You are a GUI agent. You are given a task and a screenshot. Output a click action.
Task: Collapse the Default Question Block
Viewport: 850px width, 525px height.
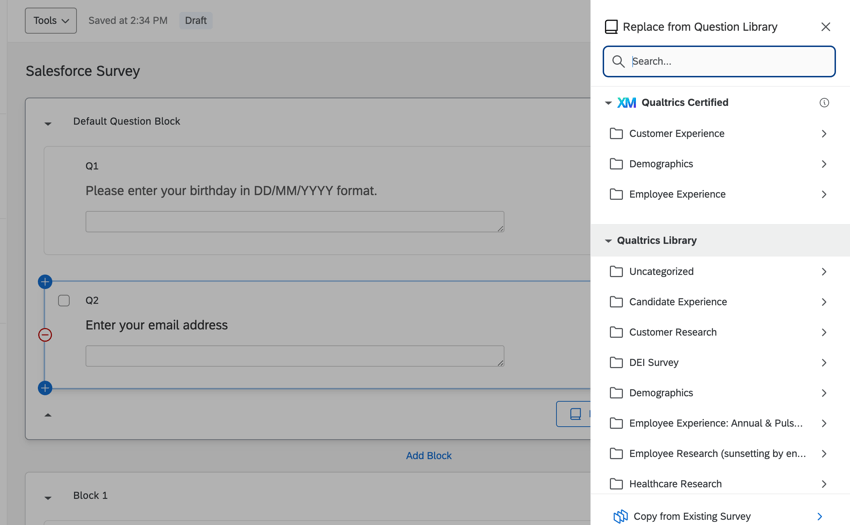pos(48,123)
